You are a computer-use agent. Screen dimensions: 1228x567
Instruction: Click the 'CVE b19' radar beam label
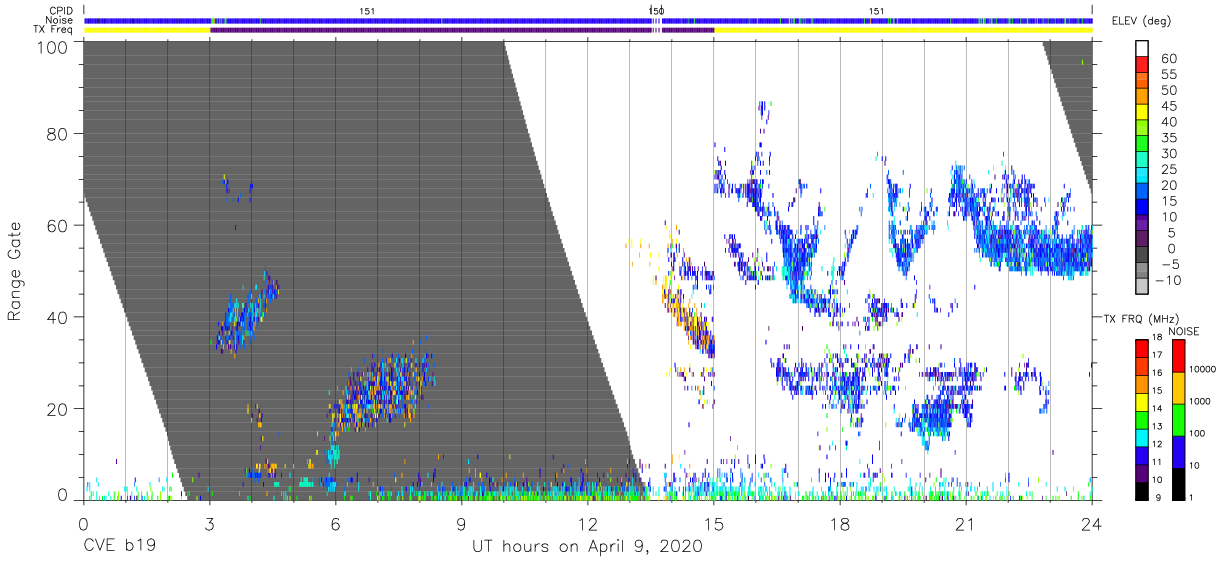(x=118, y=547)
